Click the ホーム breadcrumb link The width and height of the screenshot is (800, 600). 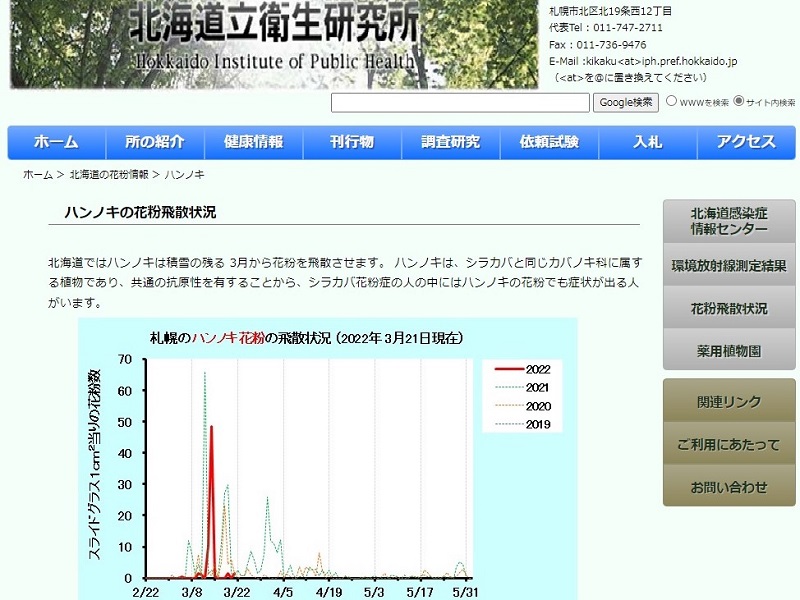coord(37,174)
